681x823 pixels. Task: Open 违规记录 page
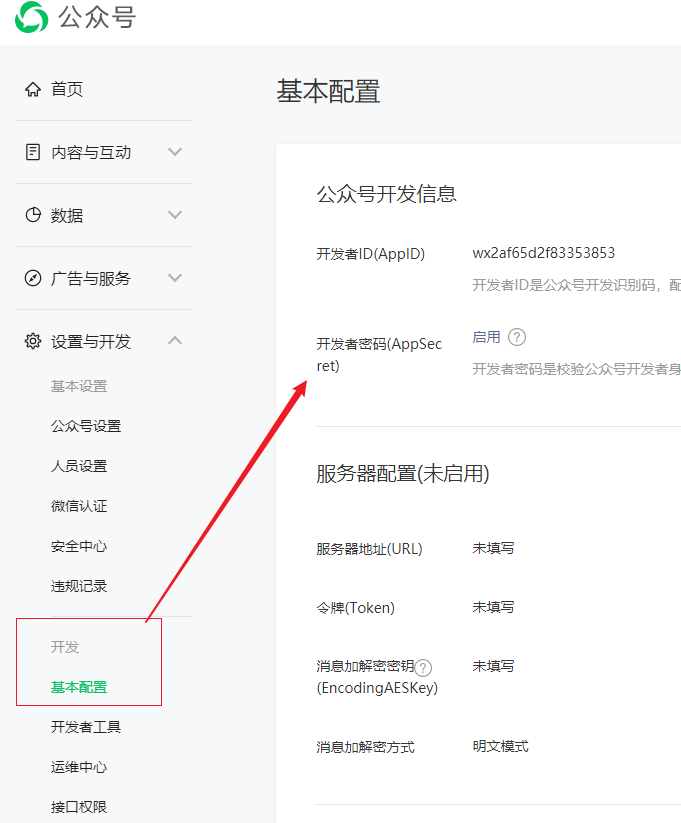pyautogui.click(x=79, y=586)
